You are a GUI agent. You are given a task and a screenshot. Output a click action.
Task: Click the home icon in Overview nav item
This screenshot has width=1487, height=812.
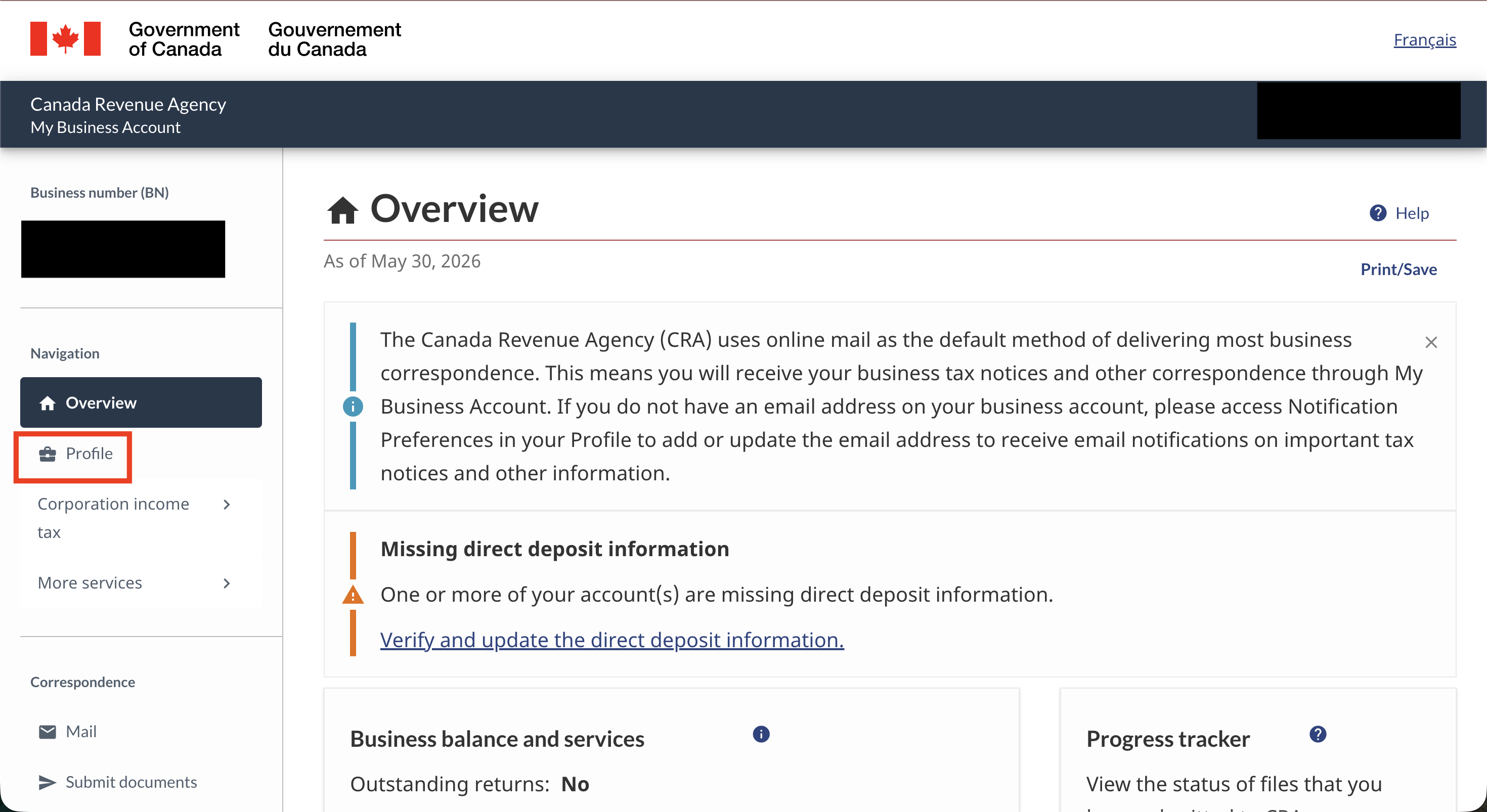click(48, 403)
